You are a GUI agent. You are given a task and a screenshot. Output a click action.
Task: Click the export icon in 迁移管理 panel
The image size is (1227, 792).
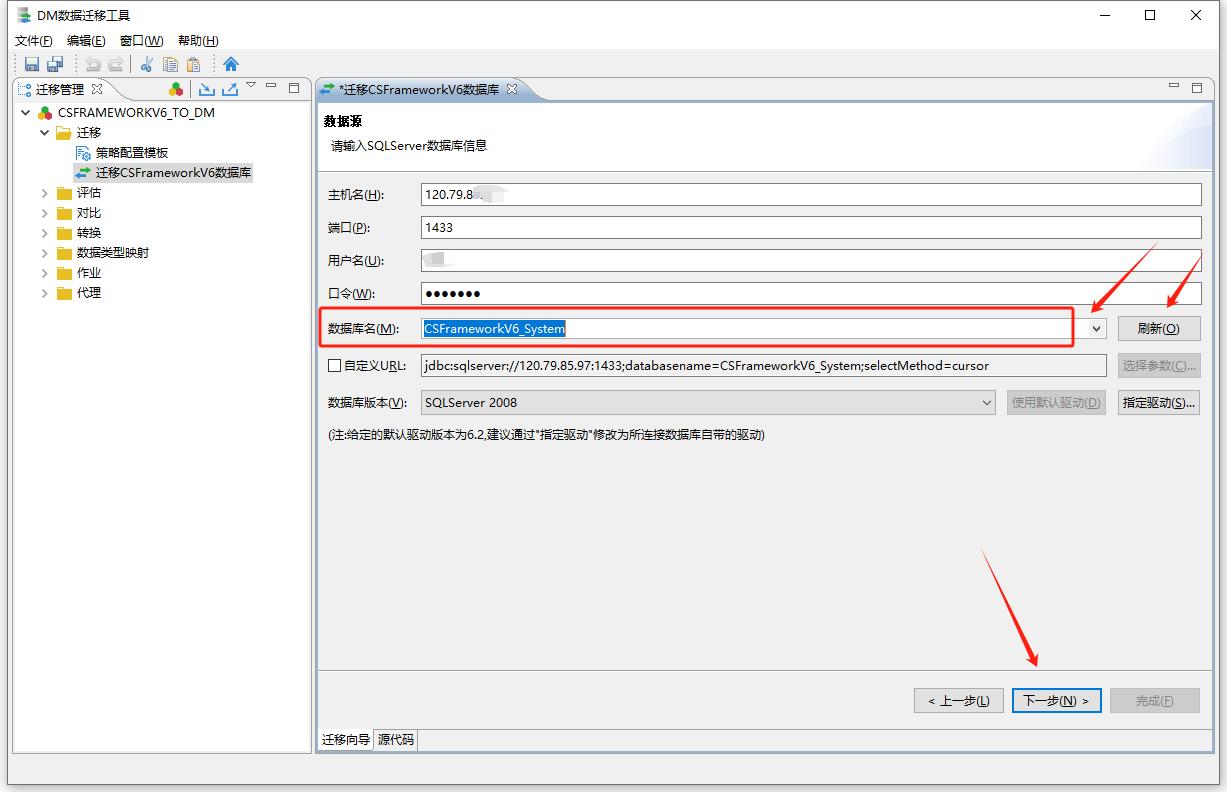pos(229,89)
